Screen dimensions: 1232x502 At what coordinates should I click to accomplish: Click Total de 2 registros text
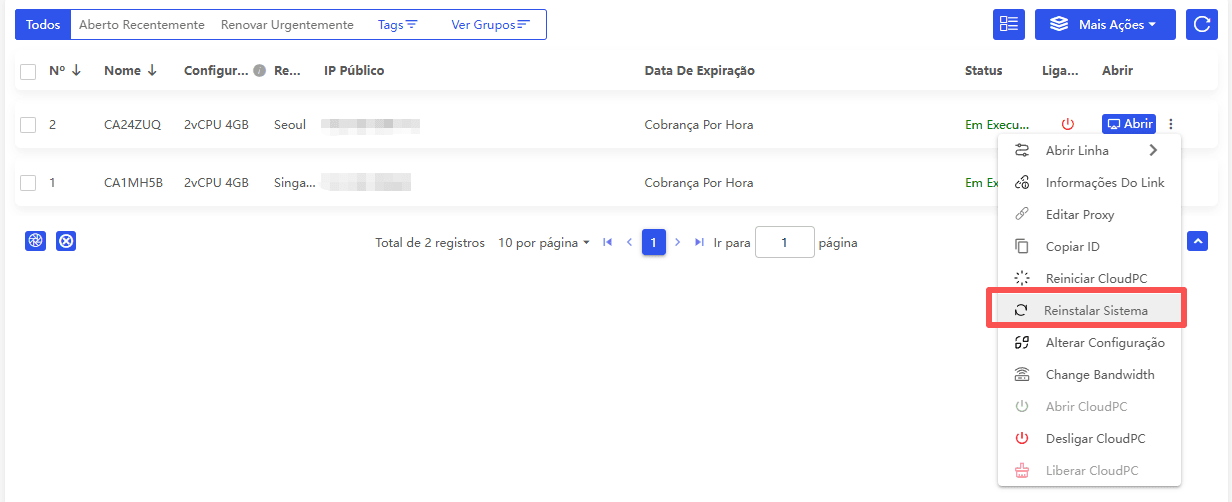click(430, 243)
